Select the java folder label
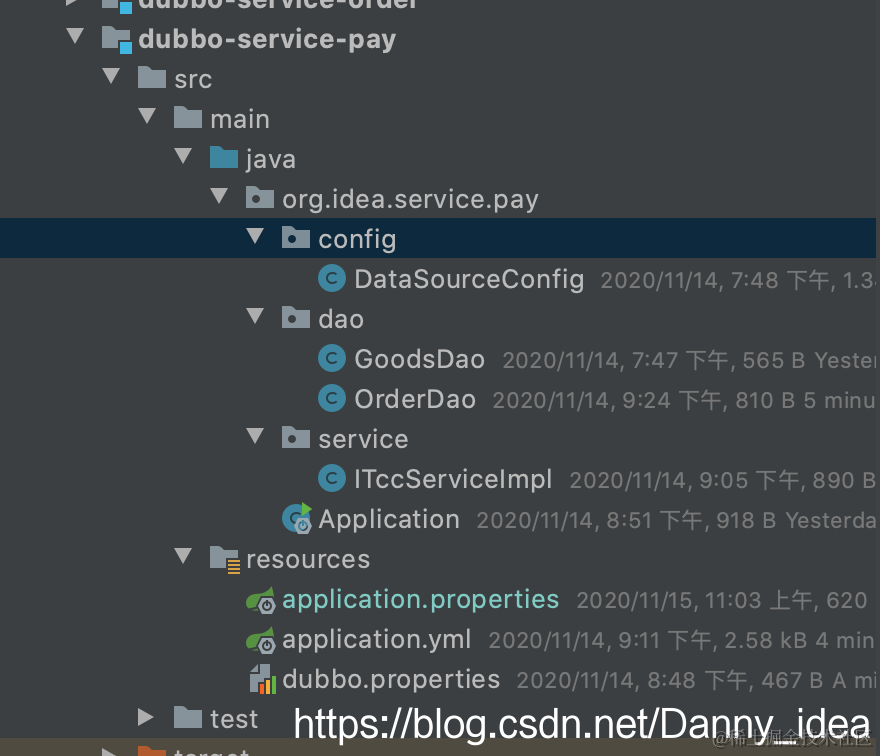 (x=271, y=159)
